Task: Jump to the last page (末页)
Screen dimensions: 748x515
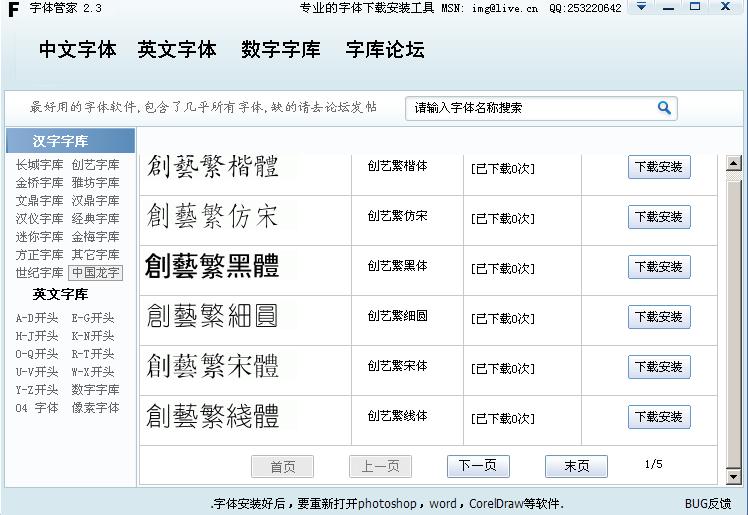Action: [576, 466]
